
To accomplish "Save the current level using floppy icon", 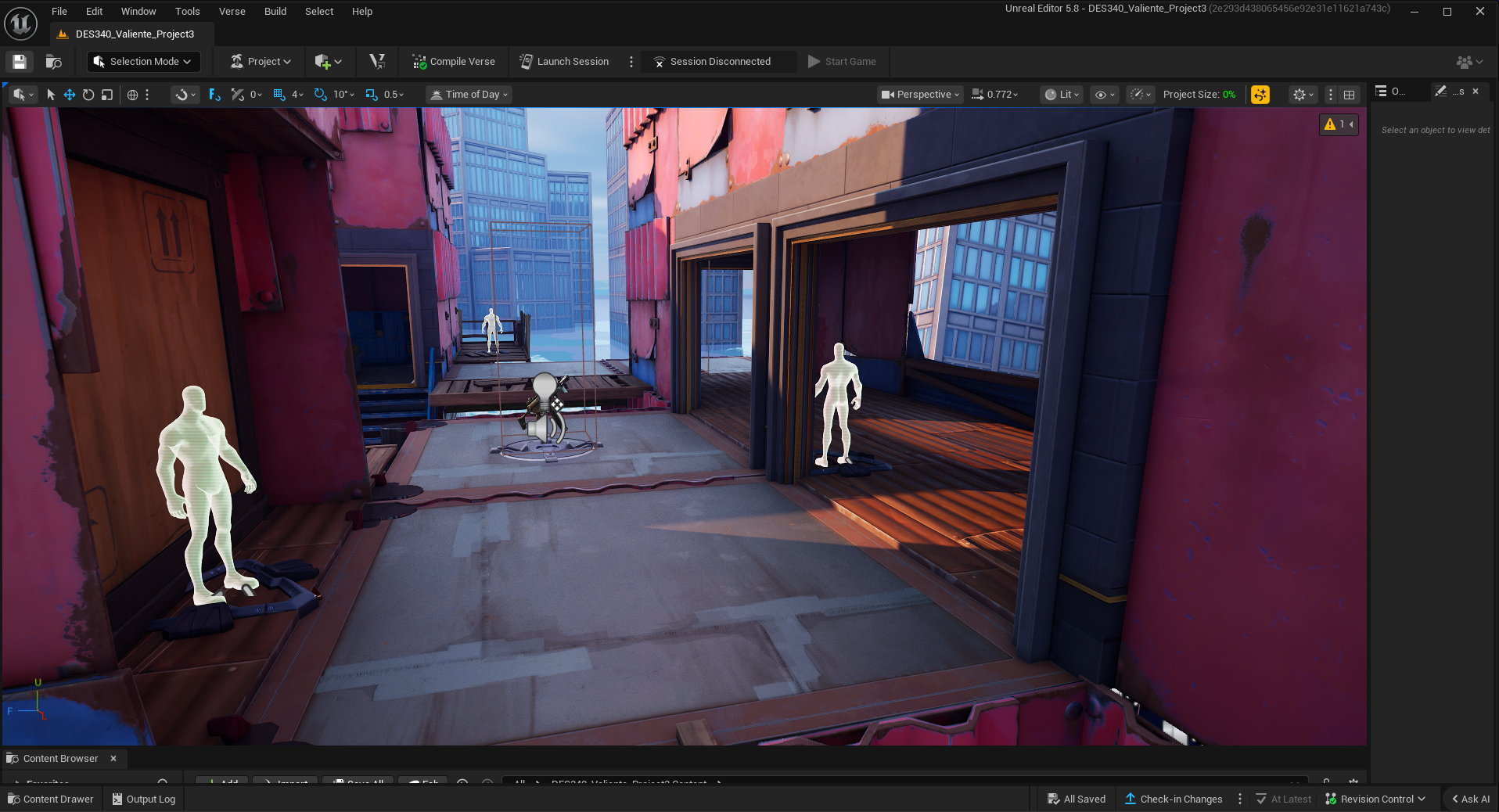I will [20, 62].
